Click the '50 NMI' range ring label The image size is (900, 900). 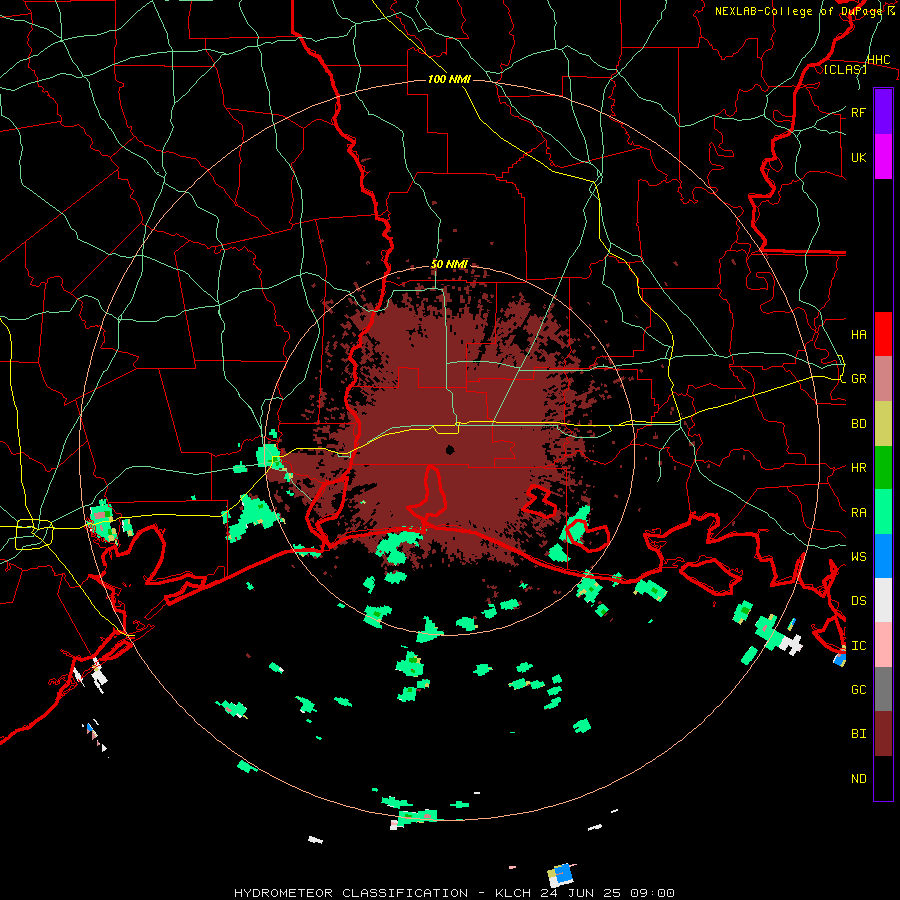[x=449, y=264]
